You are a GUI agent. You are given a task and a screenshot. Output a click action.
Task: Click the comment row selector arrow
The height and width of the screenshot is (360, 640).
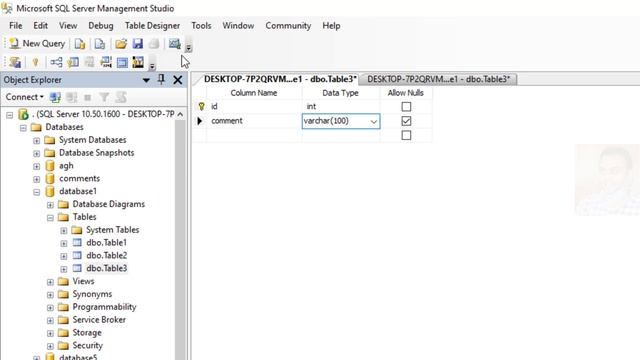200,121
